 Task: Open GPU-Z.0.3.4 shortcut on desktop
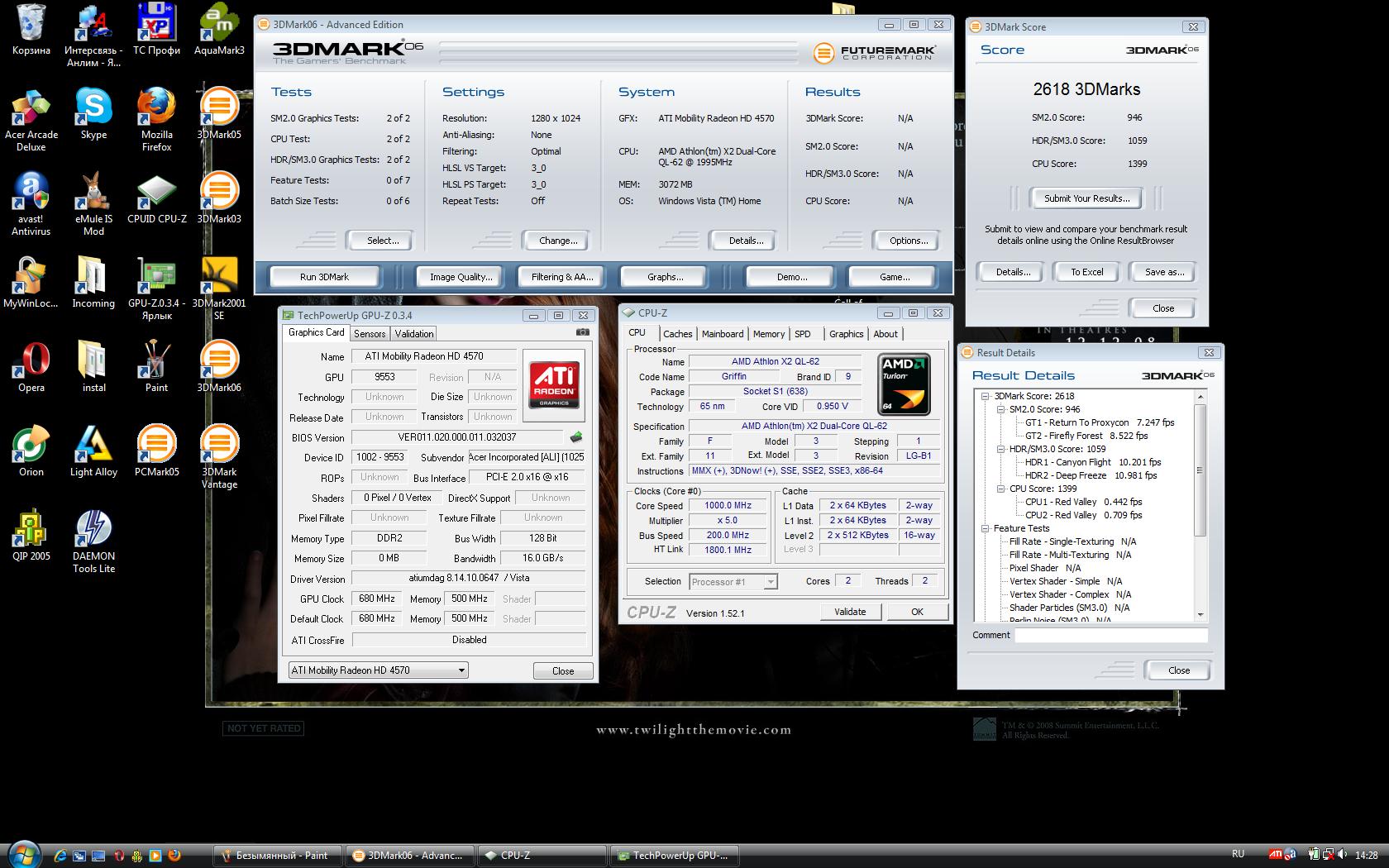[x=156, y=289]
